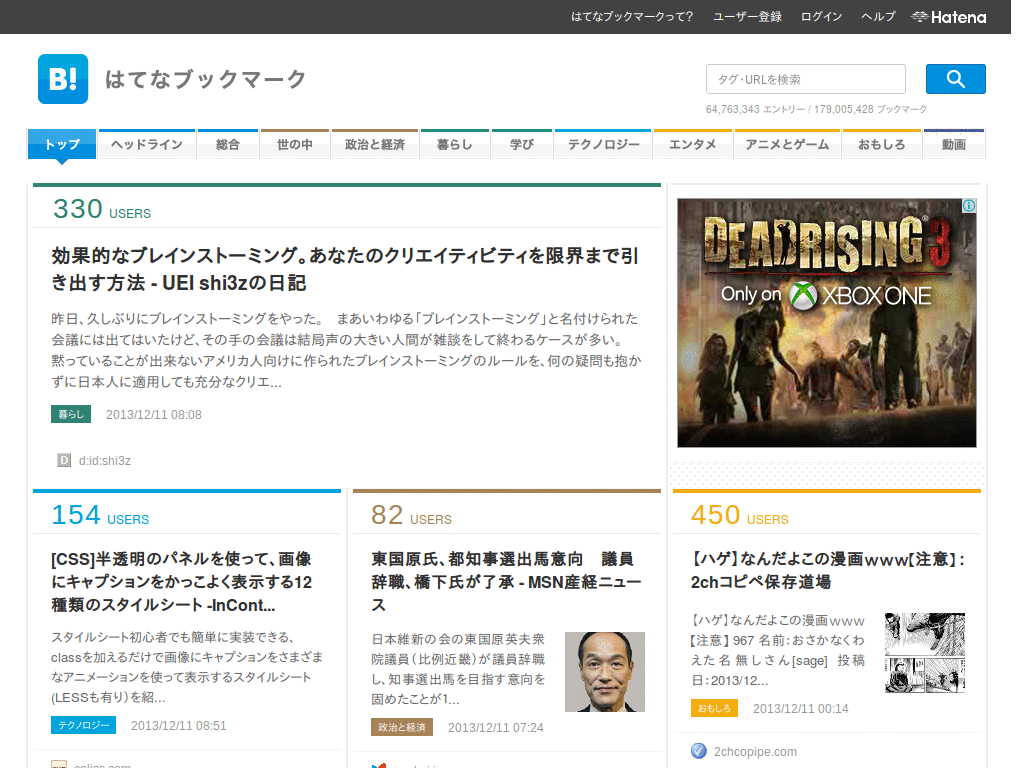Click the ログイン link

pos(822,17)
